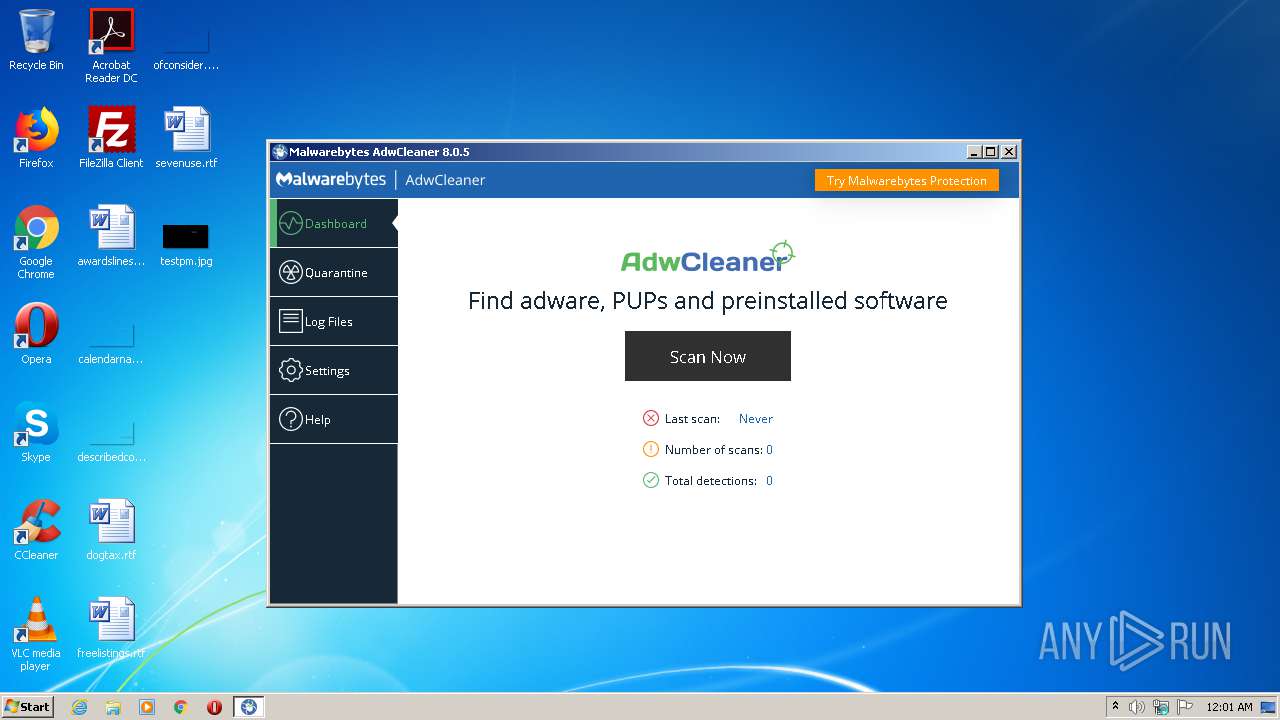Select the awardslines document on desktop
Image resolution: width=1280 pixels, height=720 pixels.
click(x=111, y=236)
